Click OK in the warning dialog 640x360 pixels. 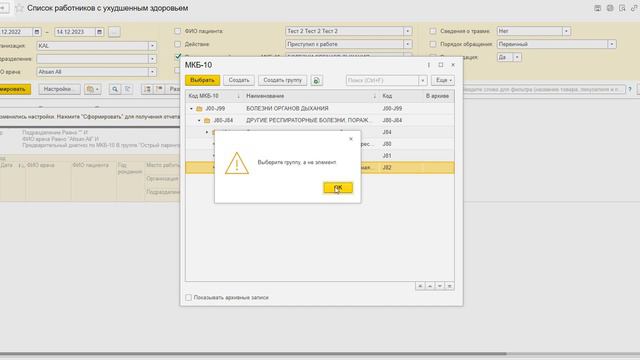(x=338, y=187)
